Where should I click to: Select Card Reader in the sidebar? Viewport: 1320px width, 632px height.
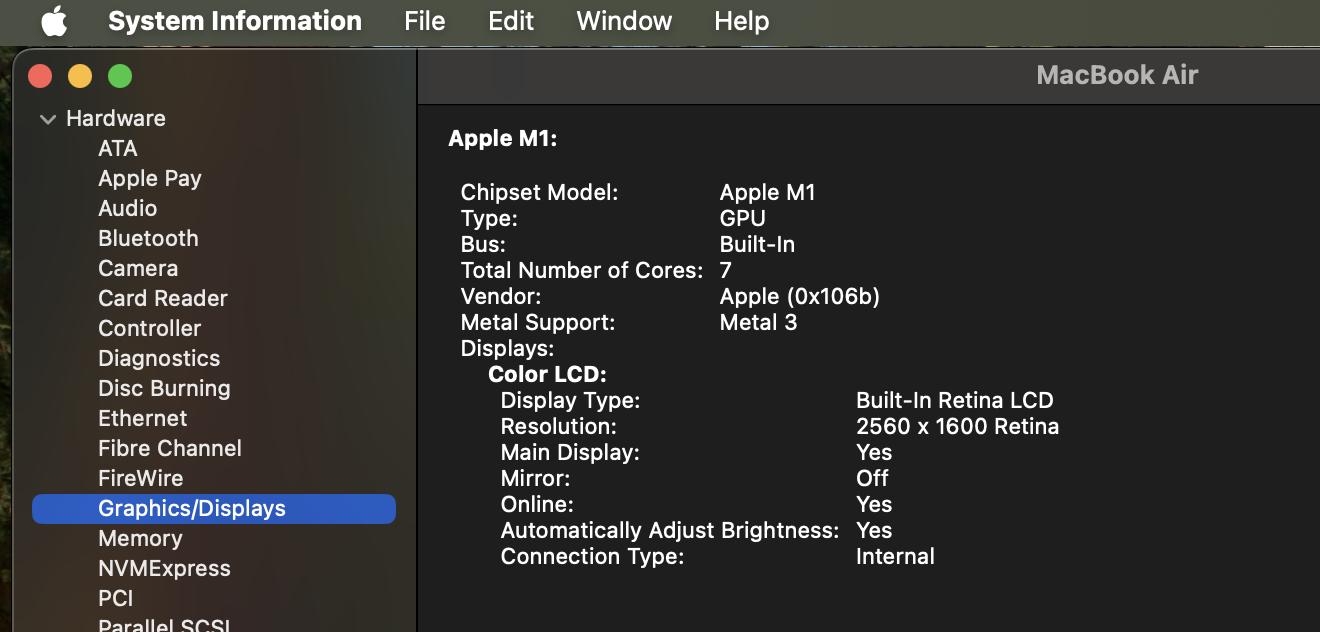click(162, 298)
